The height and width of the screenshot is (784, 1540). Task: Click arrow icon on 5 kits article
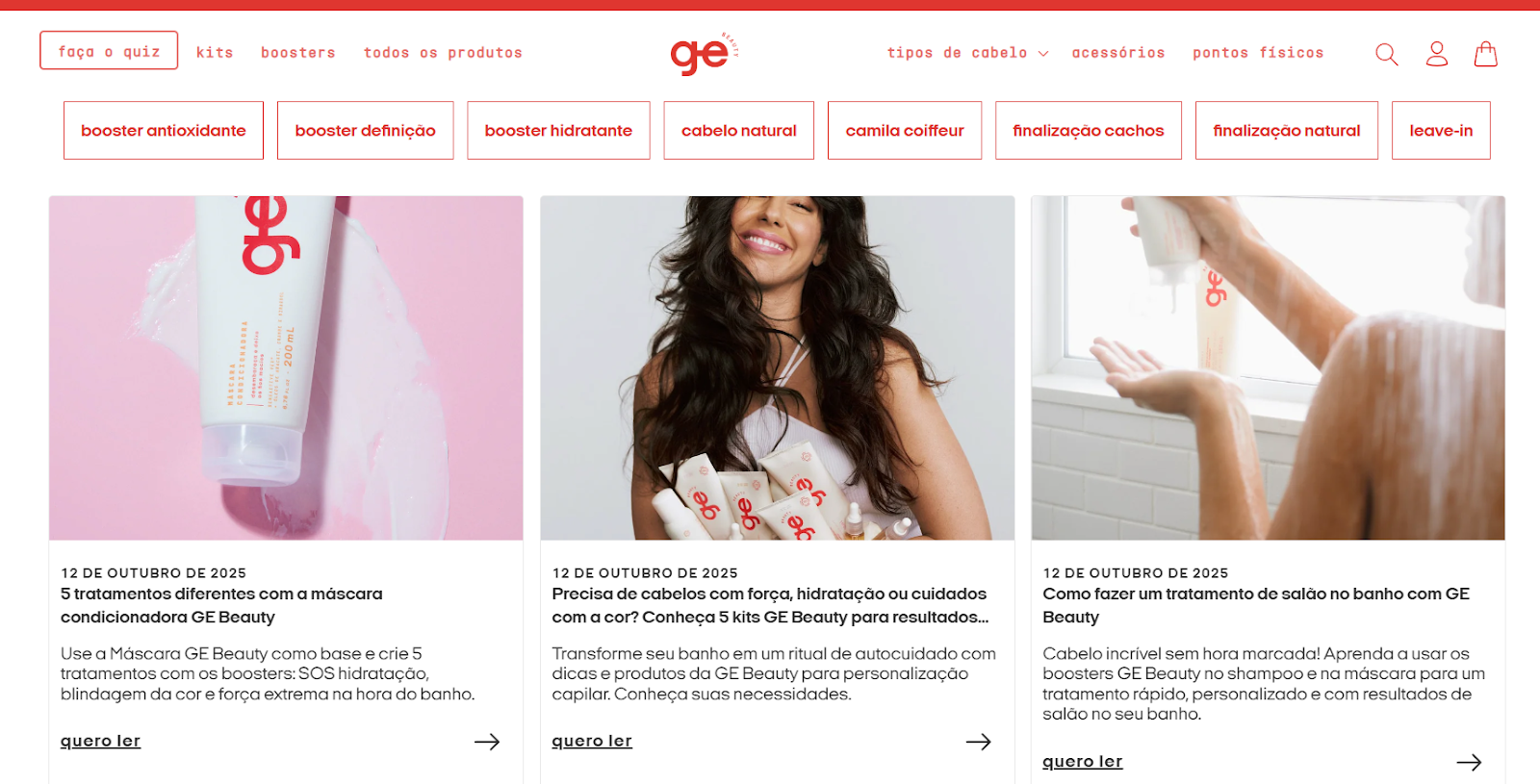(979, 742)
